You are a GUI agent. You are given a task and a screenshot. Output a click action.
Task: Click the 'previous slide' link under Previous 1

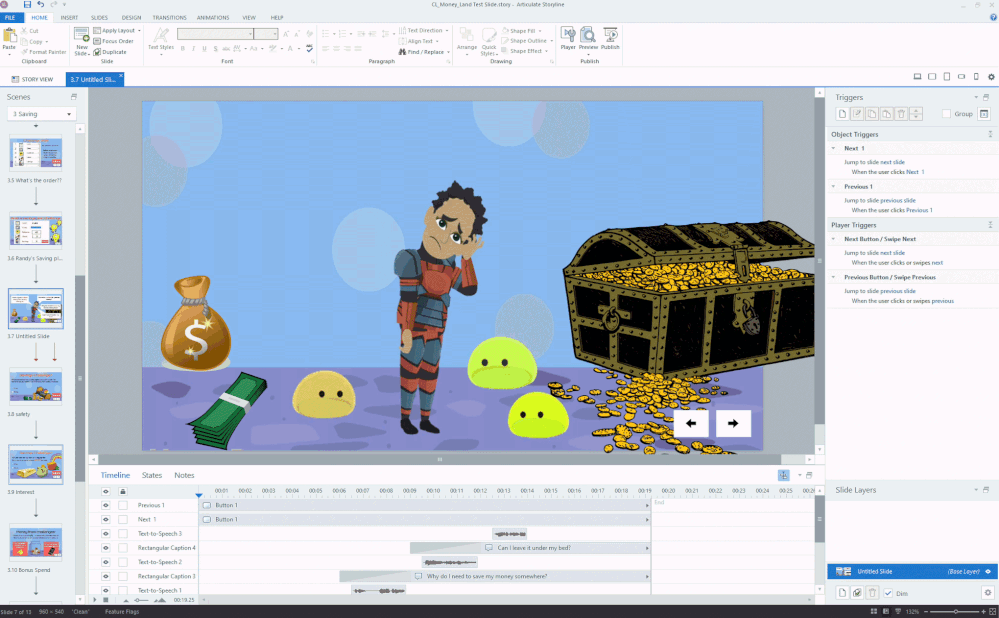tap(898, 201)
